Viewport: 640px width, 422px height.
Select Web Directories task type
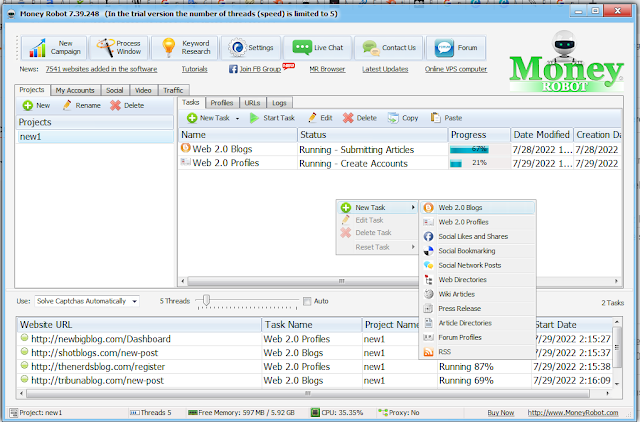point(478,280)
